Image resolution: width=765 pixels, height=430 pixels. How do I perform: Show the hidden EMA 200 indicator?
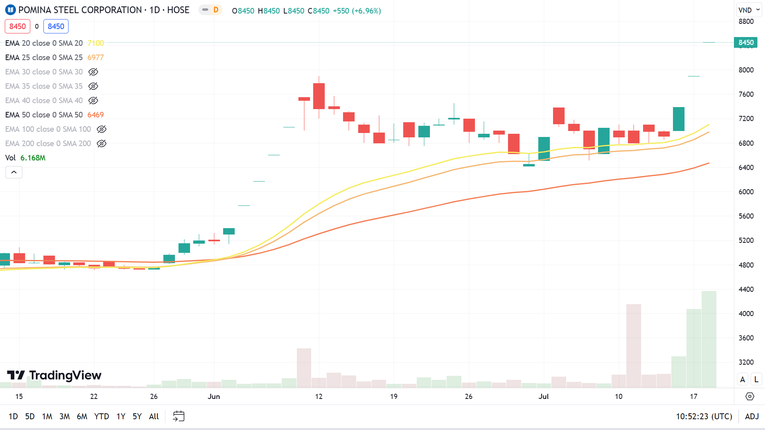click(x=101, y=143)
